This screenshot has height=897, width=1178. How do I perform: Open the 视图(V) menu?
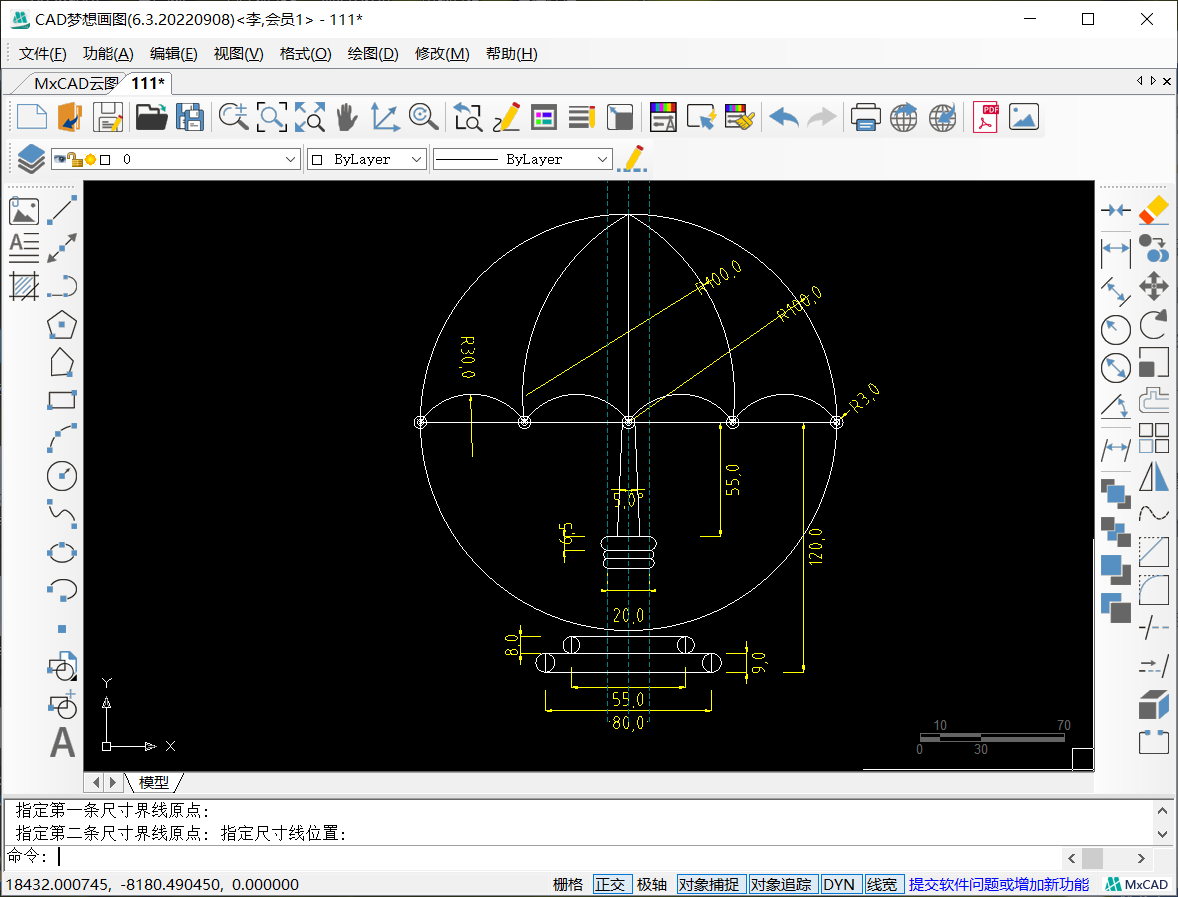click(x=239, y=53)
